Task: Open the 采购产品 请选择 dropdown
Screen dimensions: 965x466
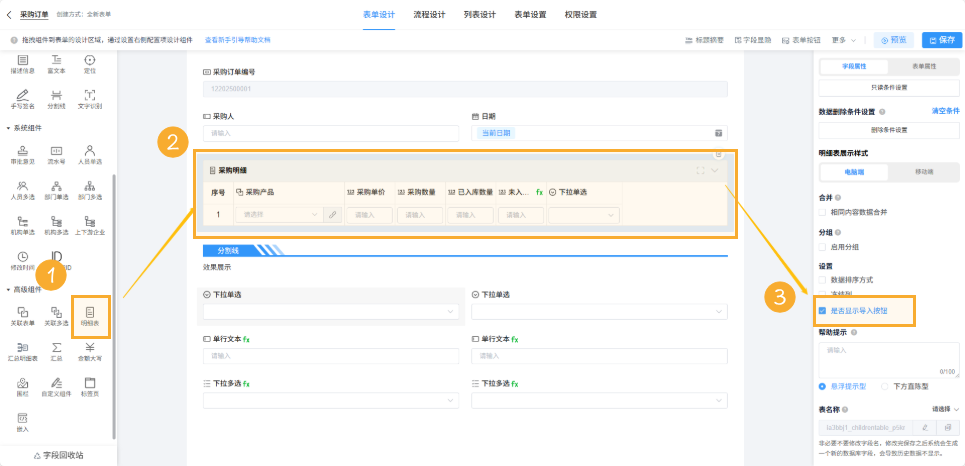Action: tap(279, 215)
